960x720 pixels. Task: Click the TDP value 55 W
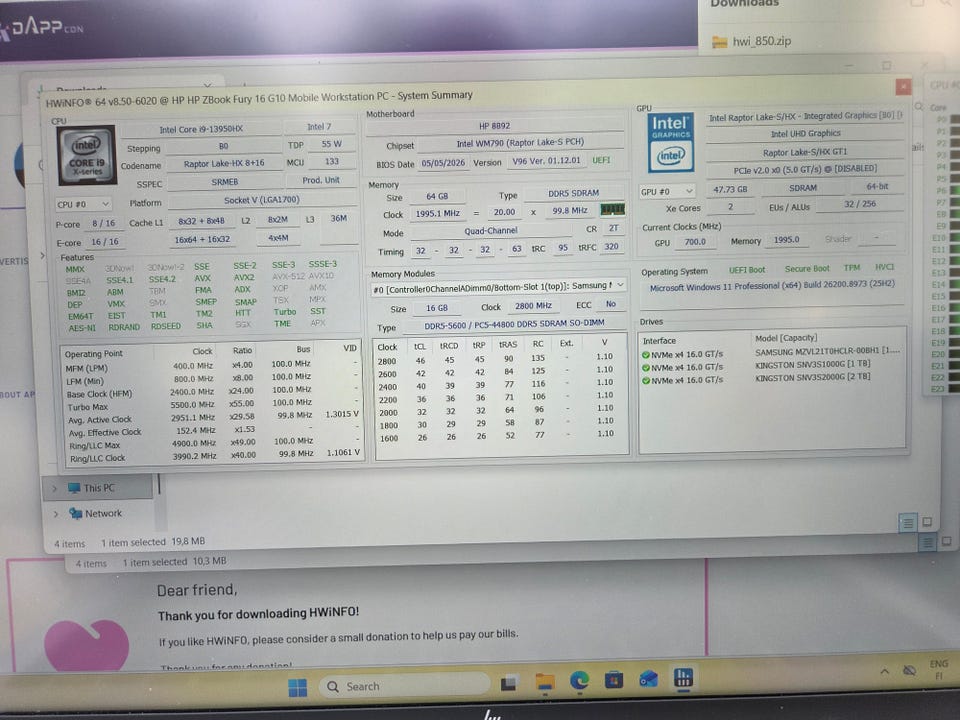coord(331,144)
